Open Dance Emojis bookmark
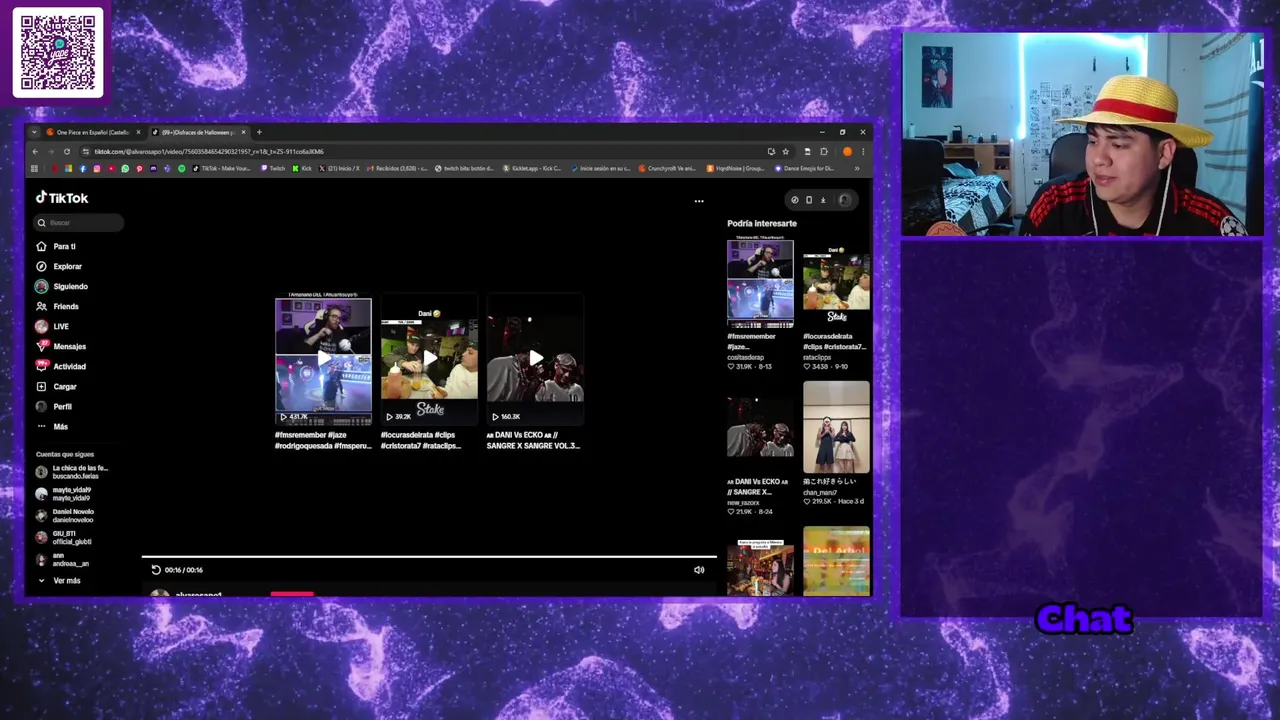 [x=805, y=169]
